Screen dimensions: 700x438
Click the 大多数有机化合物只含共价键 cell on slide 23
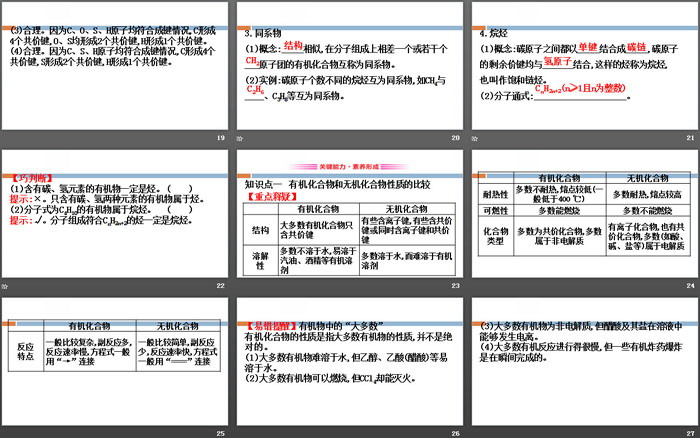pyautogui.click(x=319, y=230)
